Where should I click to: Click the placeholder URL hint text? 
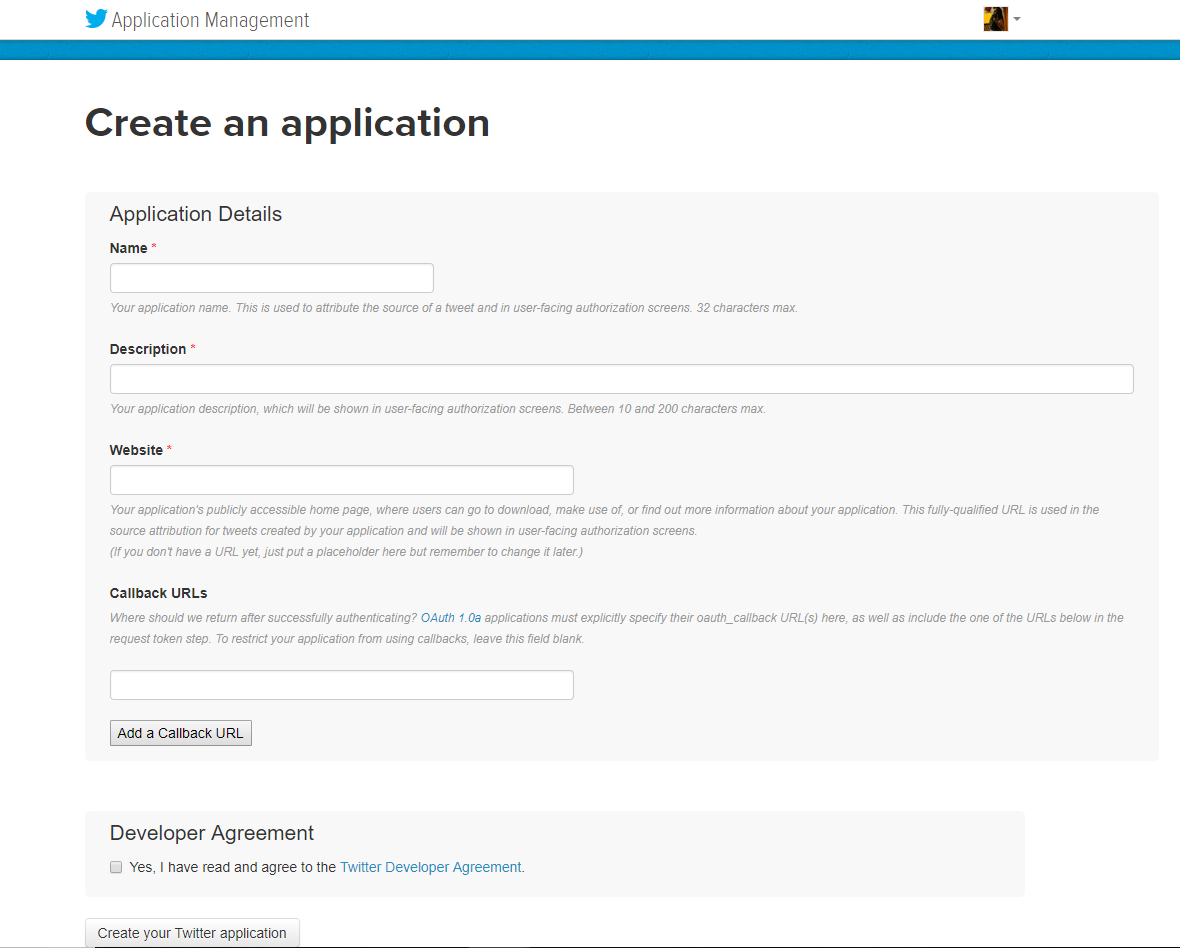point(346,551)
